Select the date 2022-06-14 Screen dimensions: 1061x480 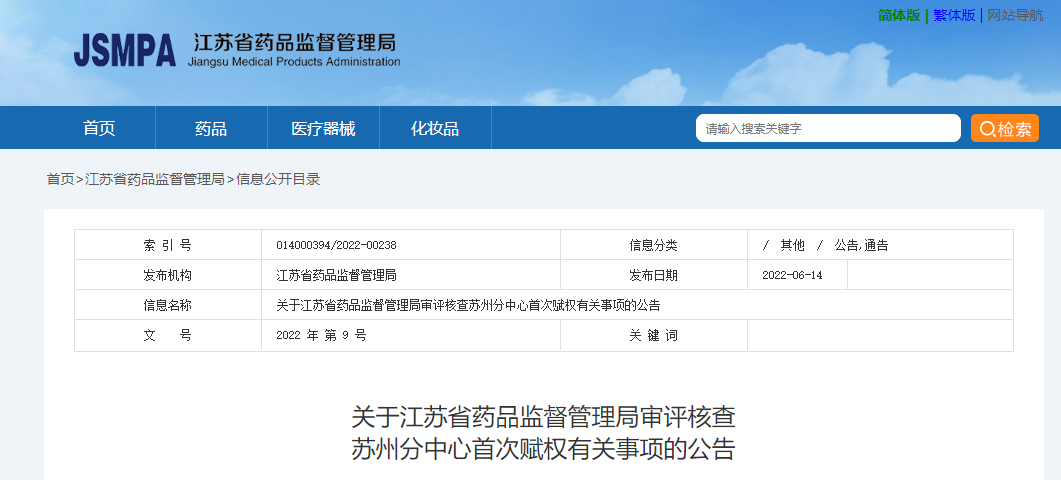(792, 276)
